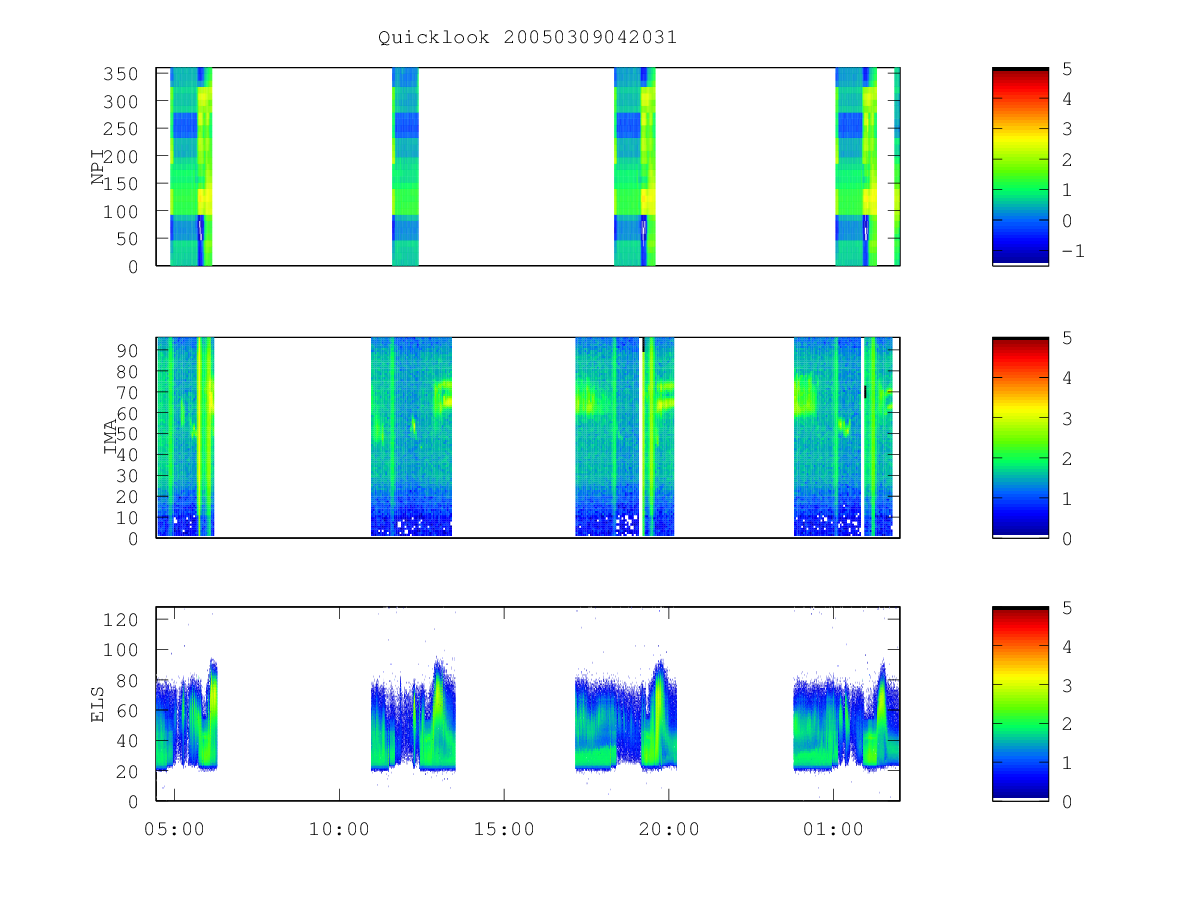Click the 20:00 time axis label
Image resolution: width=1200 pixels, height=900 pixels.
pyautogui.click(x=669, y=829)
